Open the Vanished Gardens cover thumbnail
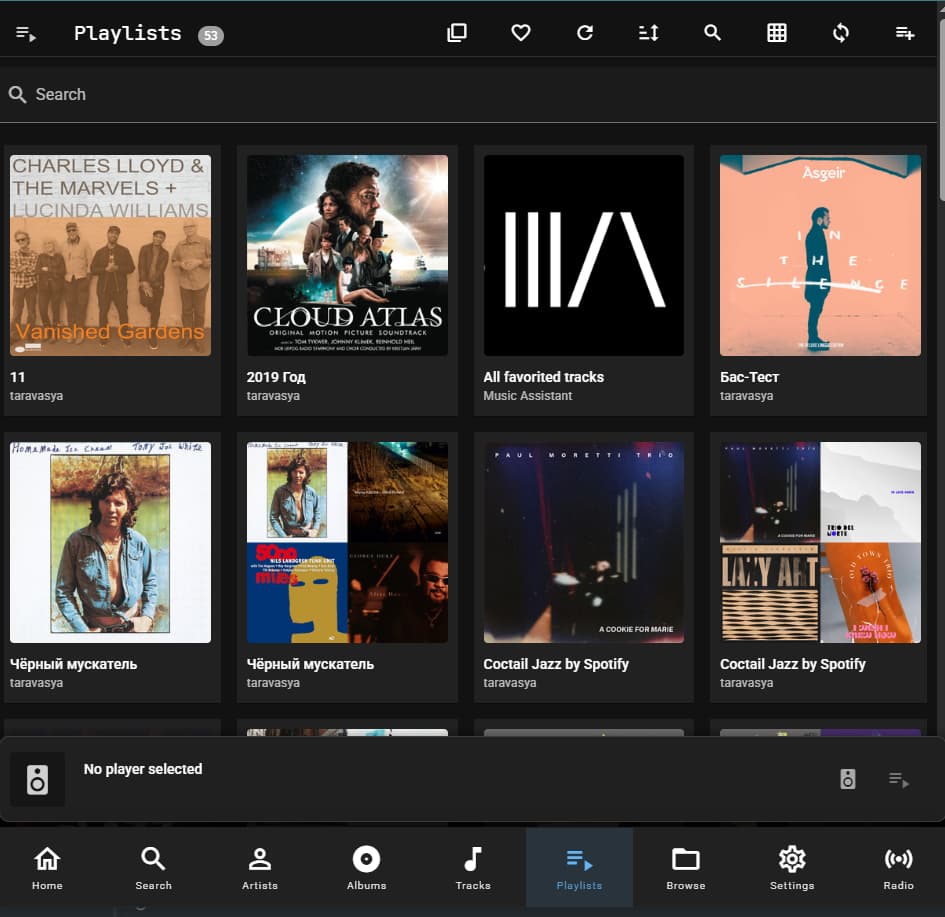Viewport: 945px width, 917px height. pyautogui.click(x=110, y=255)
